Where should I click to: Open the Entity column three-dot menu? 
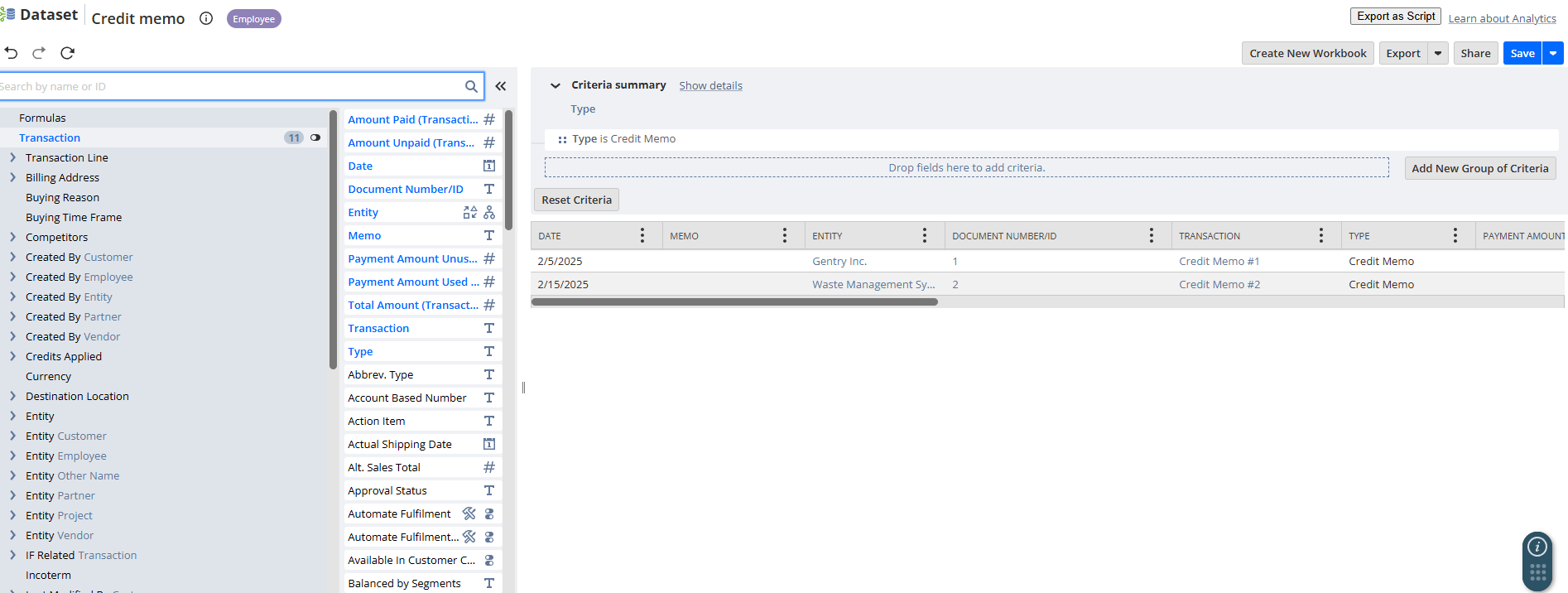(x=925, y=236)
